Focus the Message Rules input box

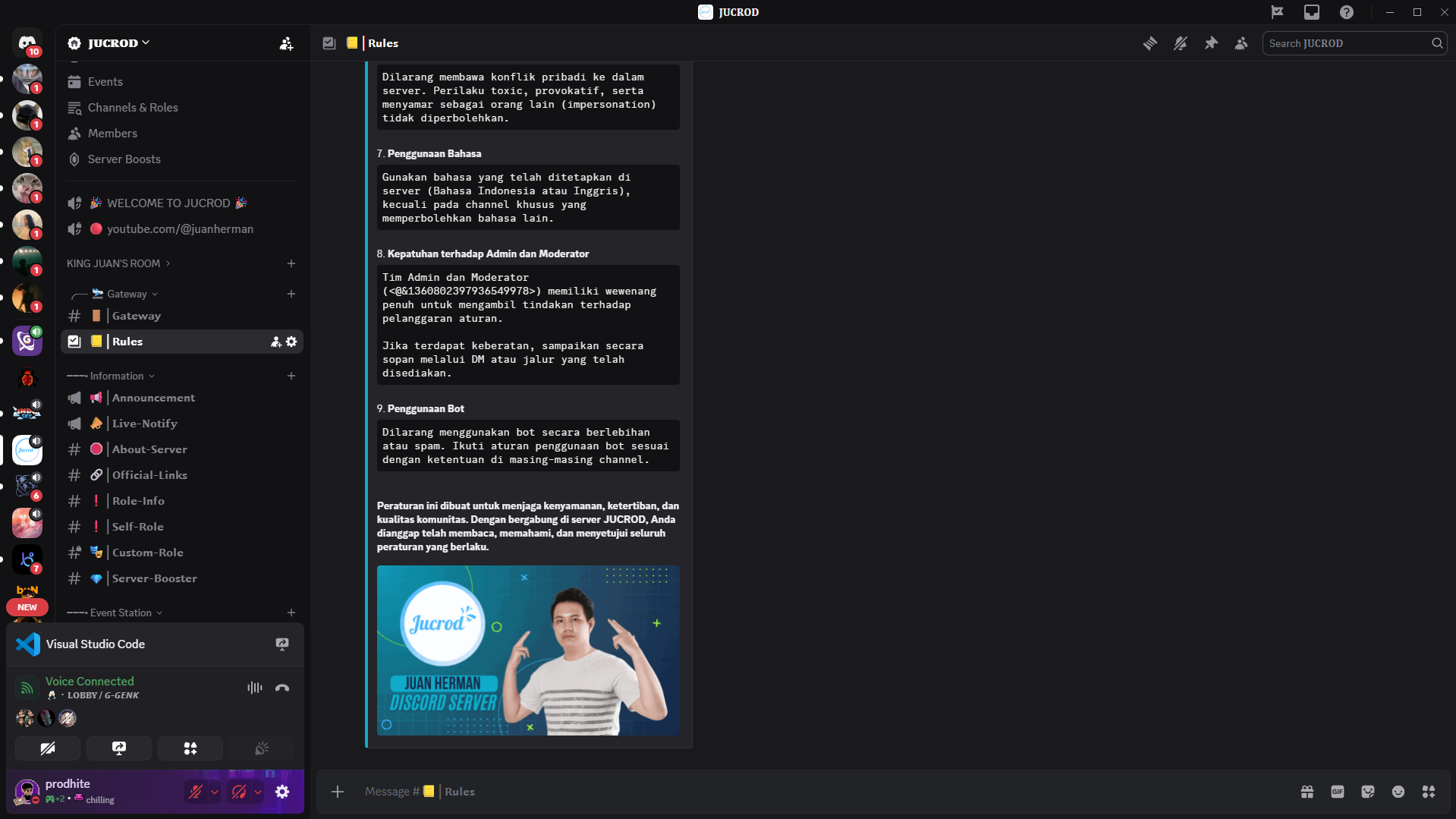[823, 792]
